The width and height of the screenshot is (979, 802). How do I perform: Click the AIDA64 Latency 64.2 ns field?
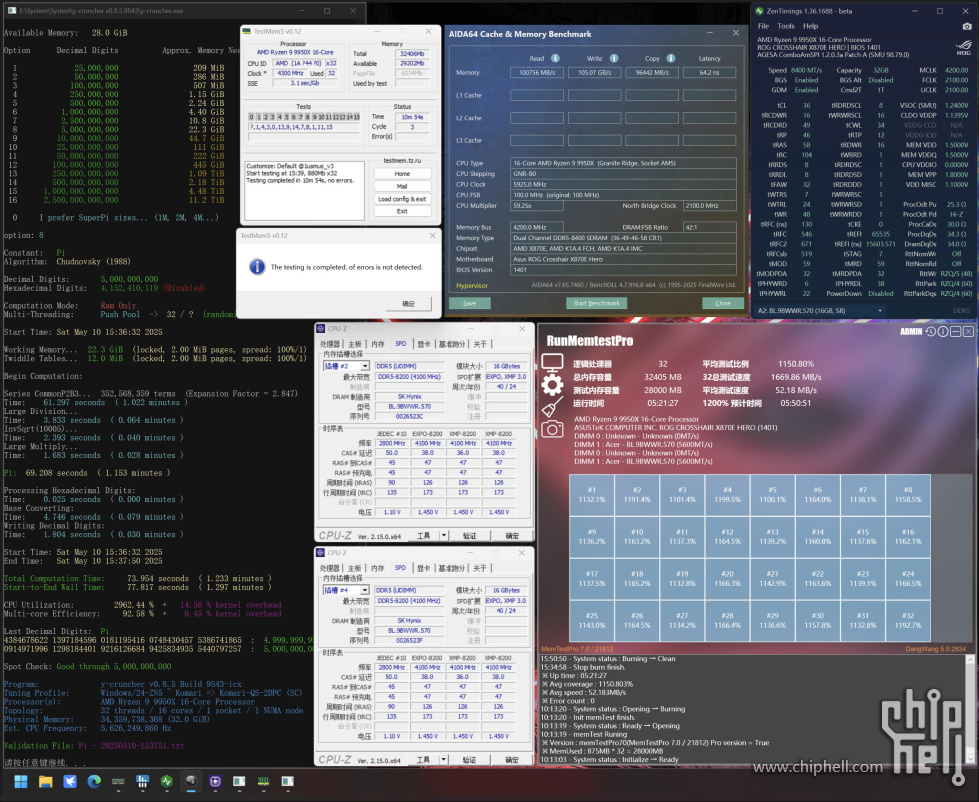pyautogui.click(x=709, y=72)
